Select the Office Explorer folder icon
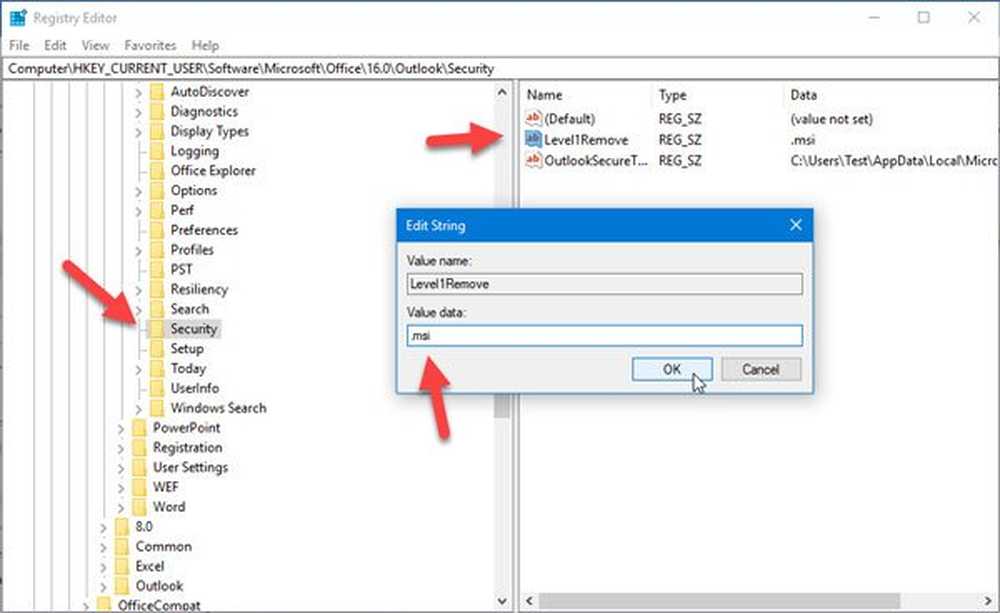Viewport: 1000px width, 613px height. (157, 171)
